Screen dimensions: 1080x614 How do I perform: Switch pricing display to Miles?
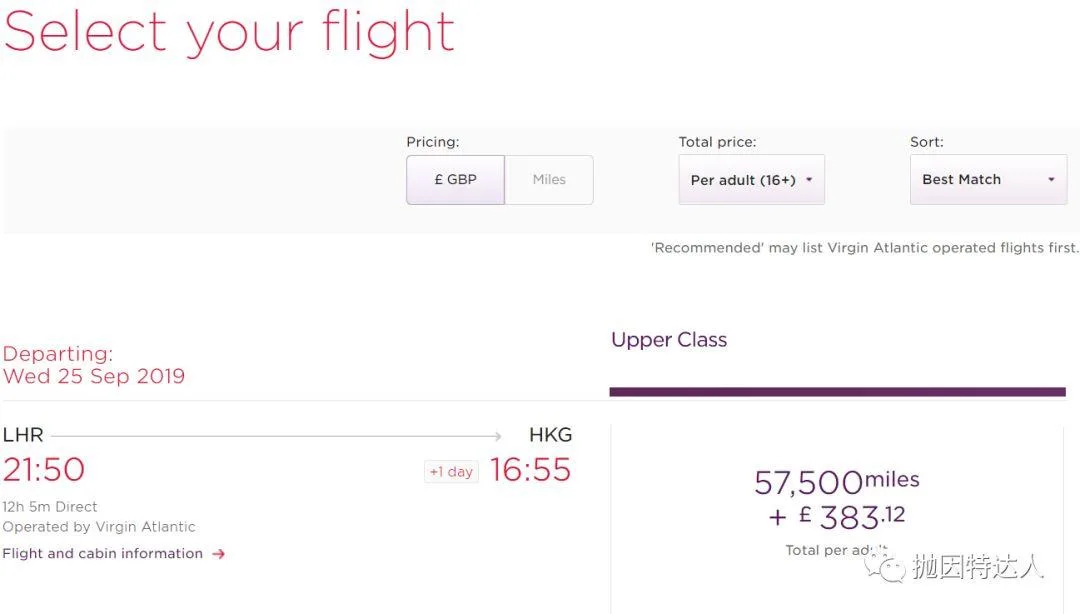pyautogui.click(x=549, y=180)
